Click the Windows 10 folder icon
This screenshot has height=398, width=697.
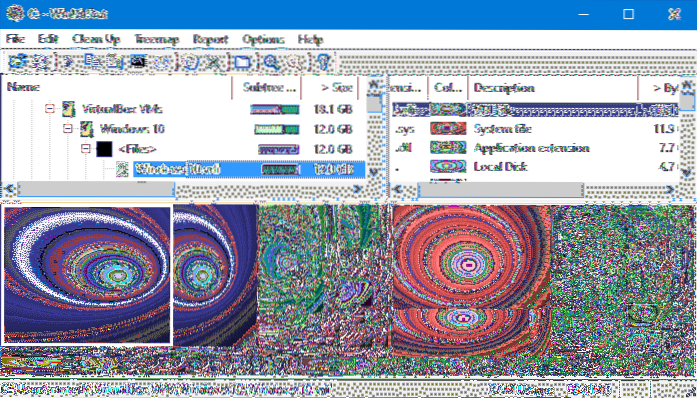tap(86, 129)
